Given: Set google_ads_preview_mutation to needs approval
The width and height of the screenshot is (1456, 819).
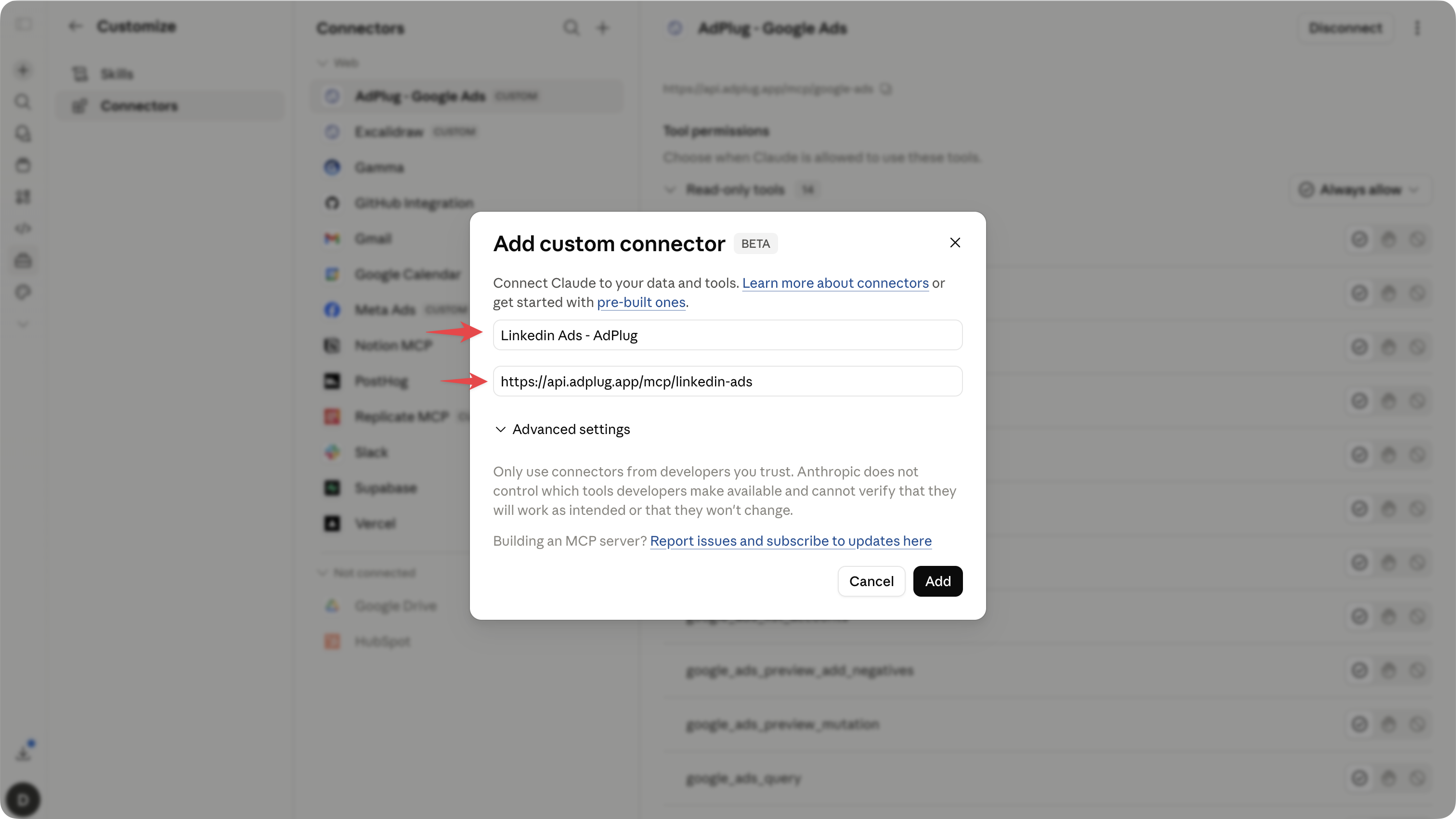Looking at the screenshot, I should [x=1388, y=724].
